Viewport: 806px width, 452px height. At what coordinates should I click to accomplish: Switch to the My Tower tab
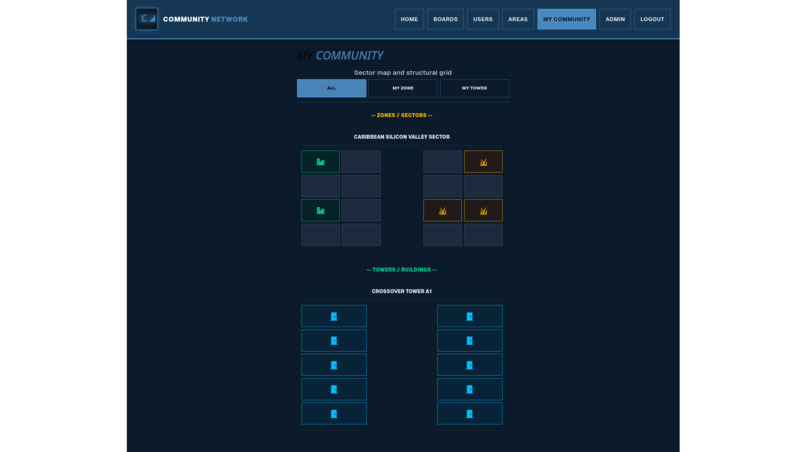[x=474, y=88]
